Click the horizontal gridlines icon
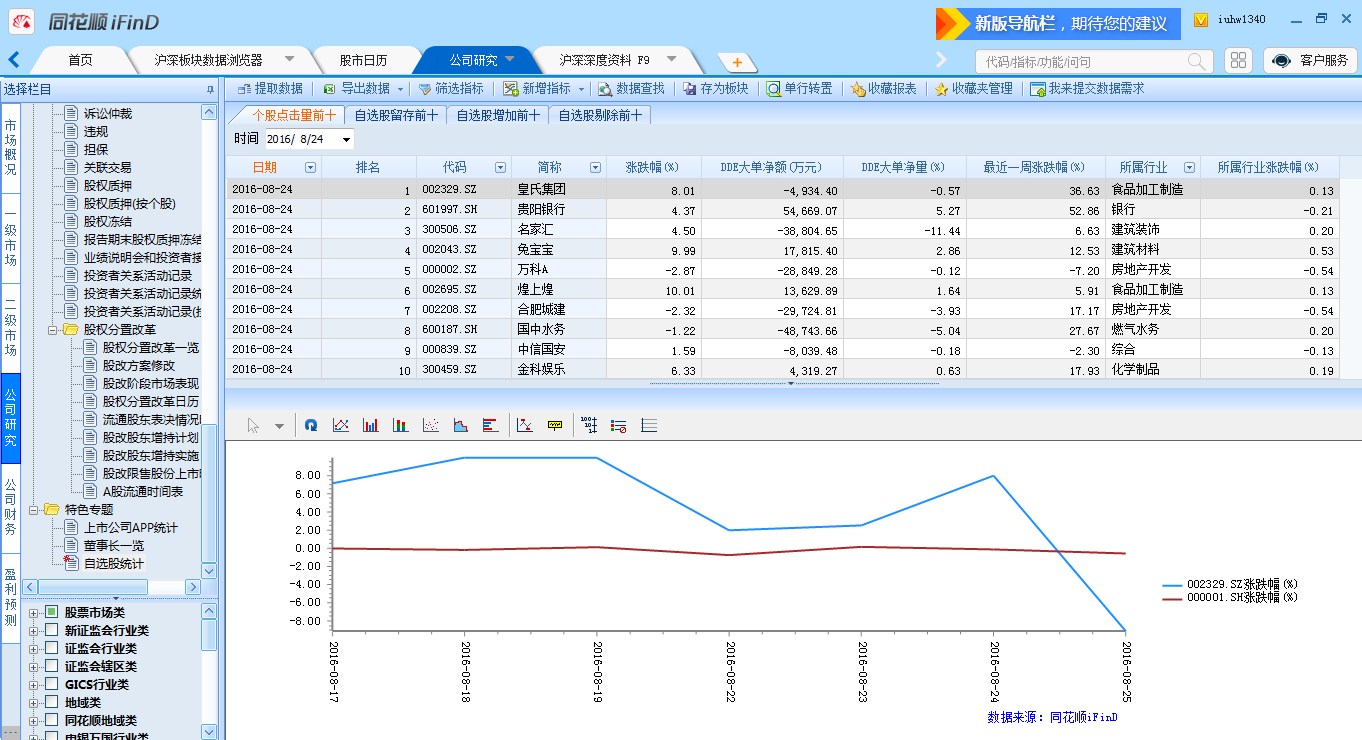The height and width of the screenshot is (740, 1362). (x=649, y=425)
